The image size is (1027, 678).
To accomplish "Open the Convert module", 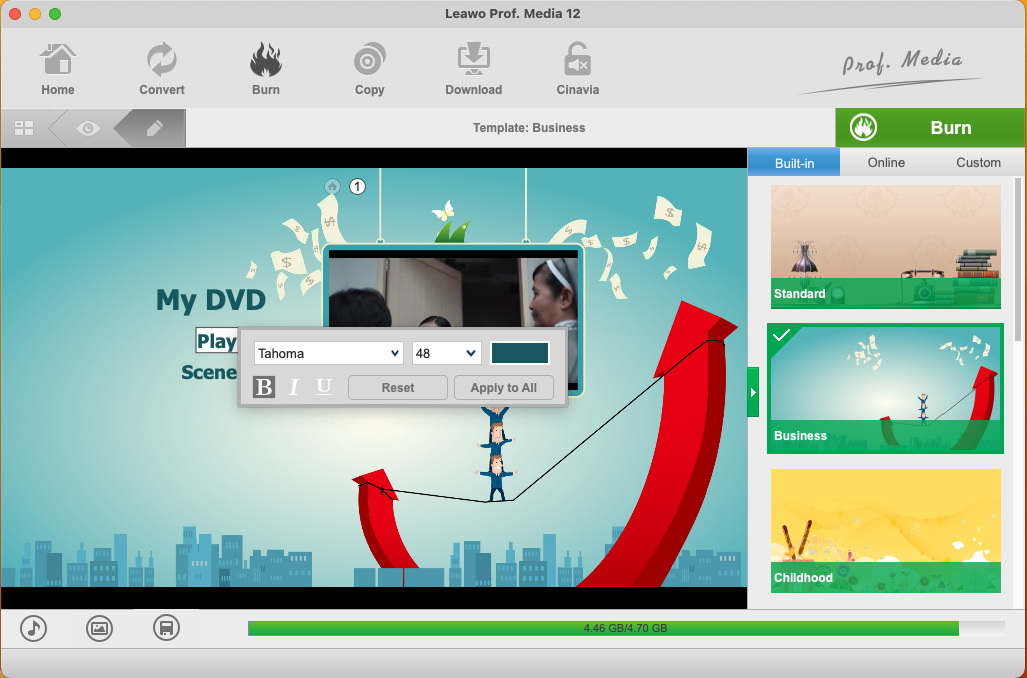I will 161,61.
